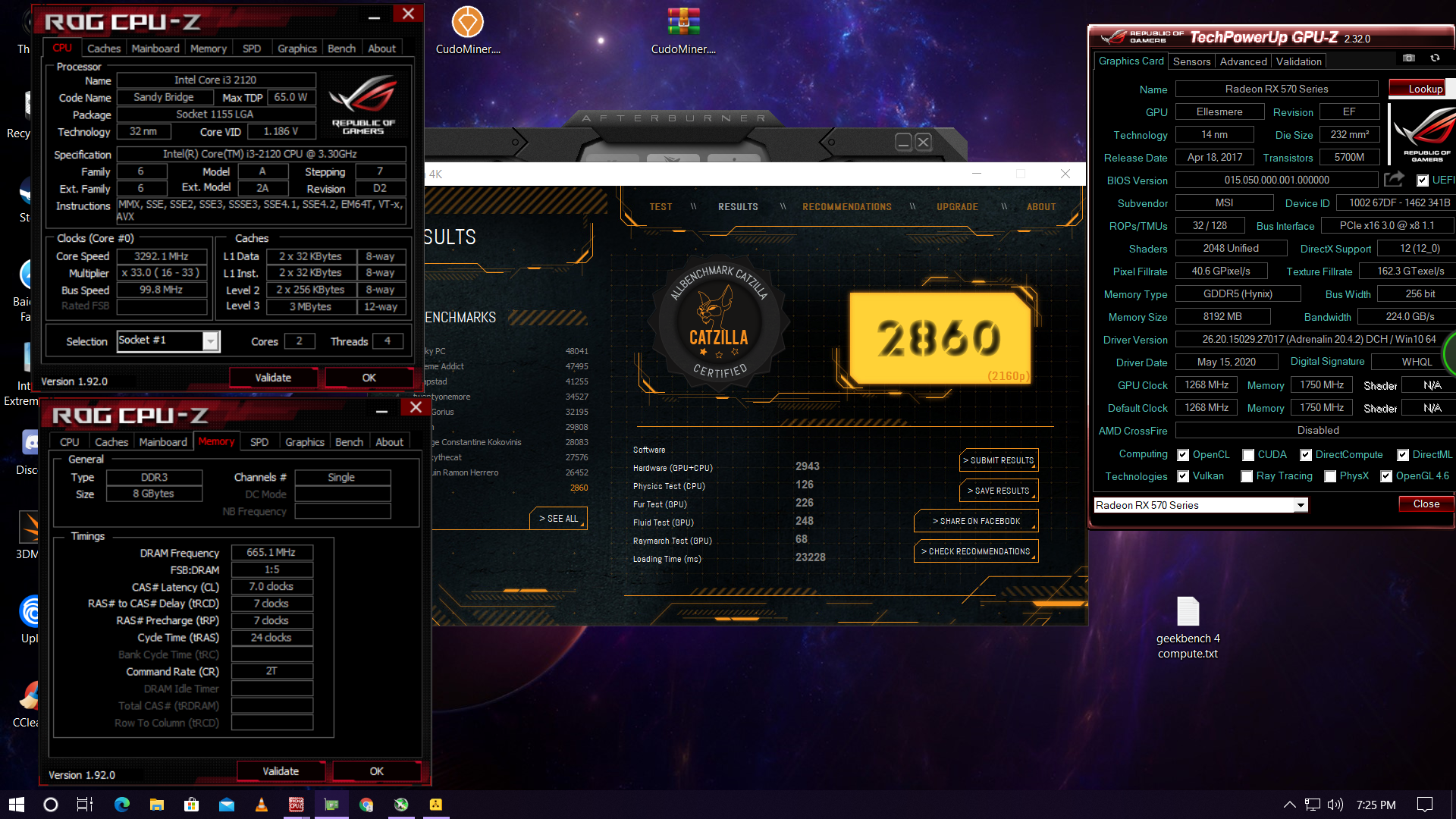This screenshot has width=1456, height=819.
Task: Click the Catzilla Certified badge
Action: click(719, 325)
